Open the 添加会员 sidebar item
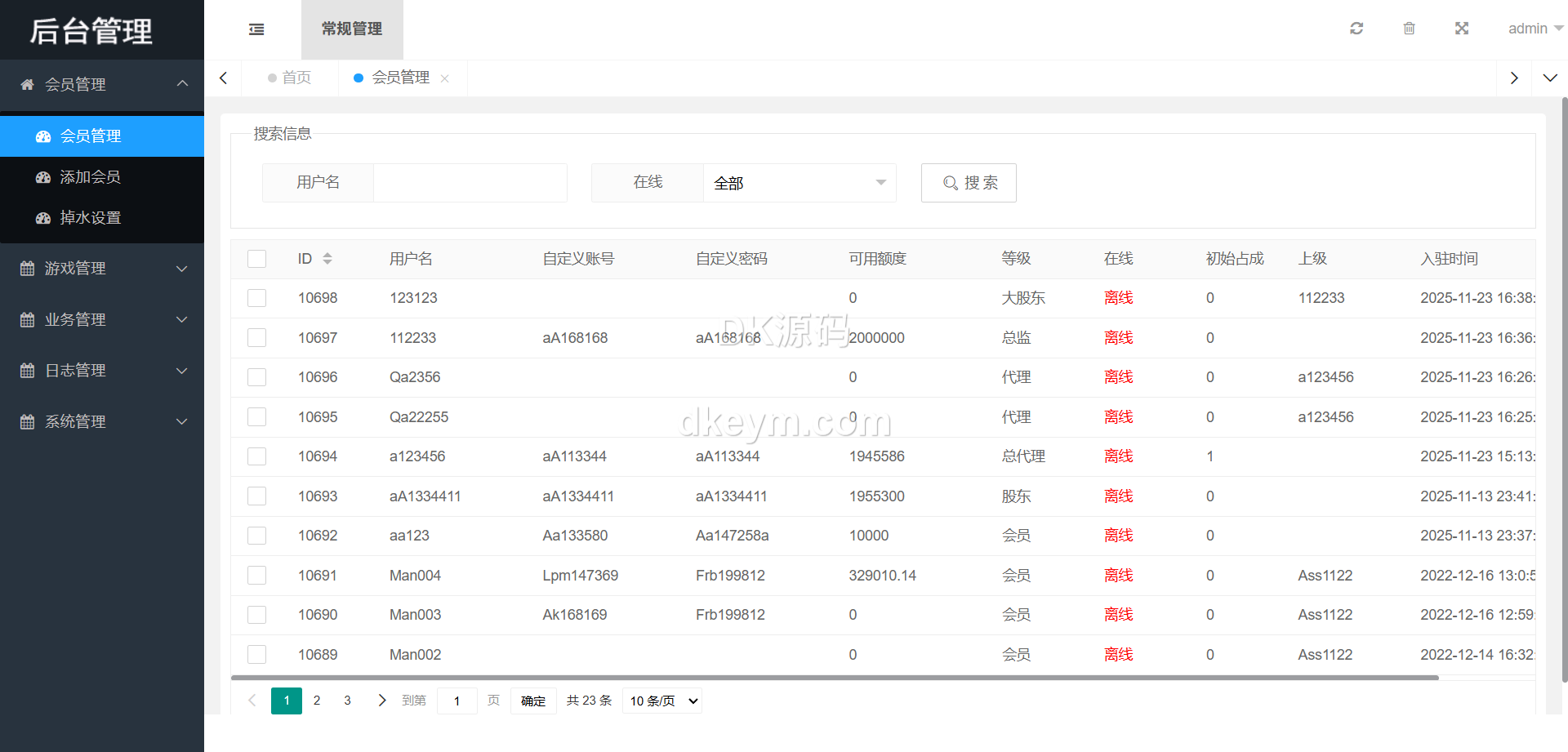This screenshot has height=752, width=1568. coord(90,177)
